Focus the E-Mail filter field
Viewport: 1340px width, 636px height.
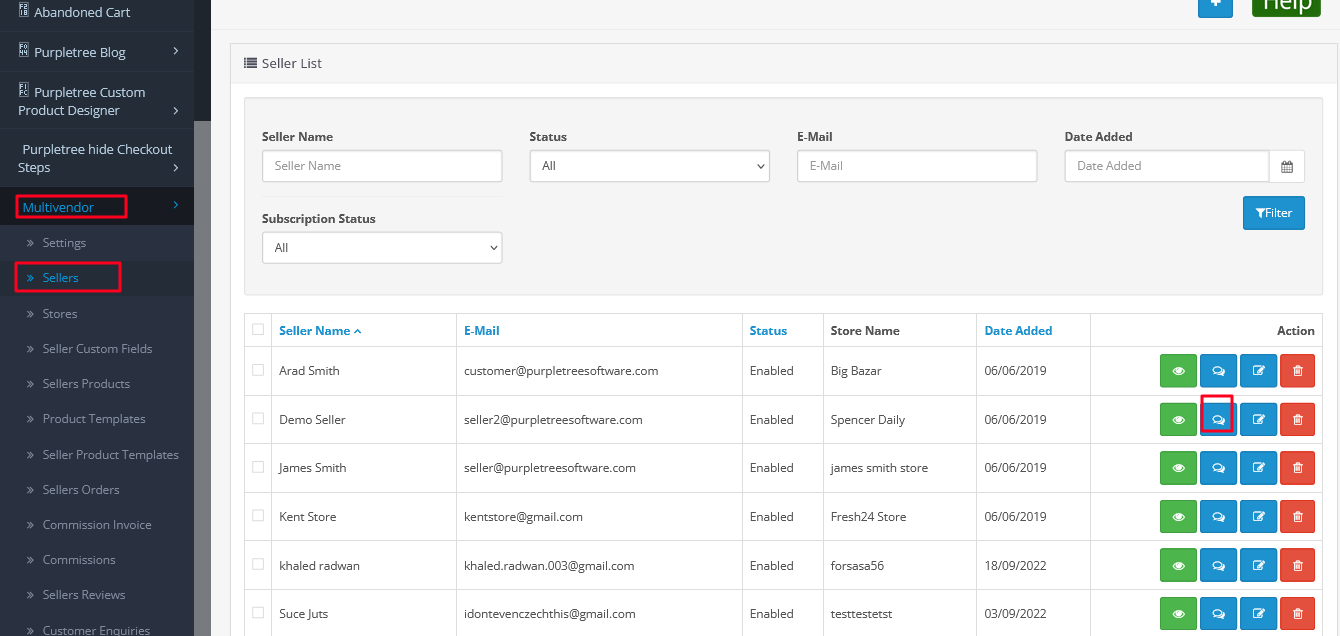pos(917,166)
